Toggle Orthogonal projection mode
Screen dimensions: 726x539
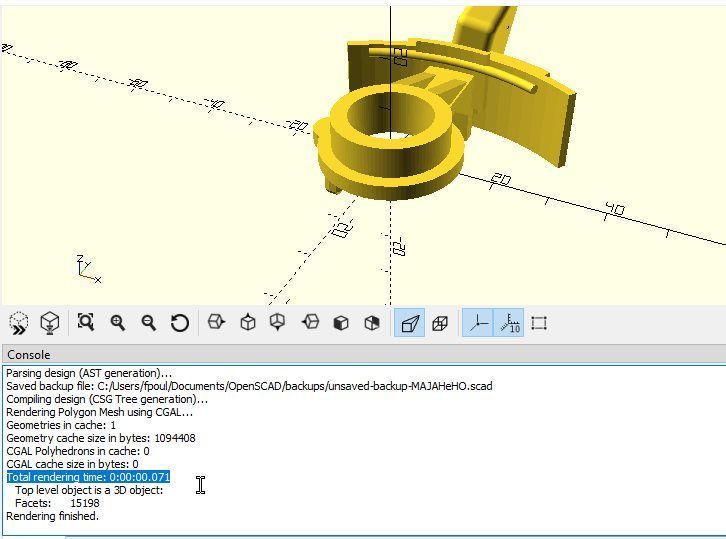(x=440, y=323)
